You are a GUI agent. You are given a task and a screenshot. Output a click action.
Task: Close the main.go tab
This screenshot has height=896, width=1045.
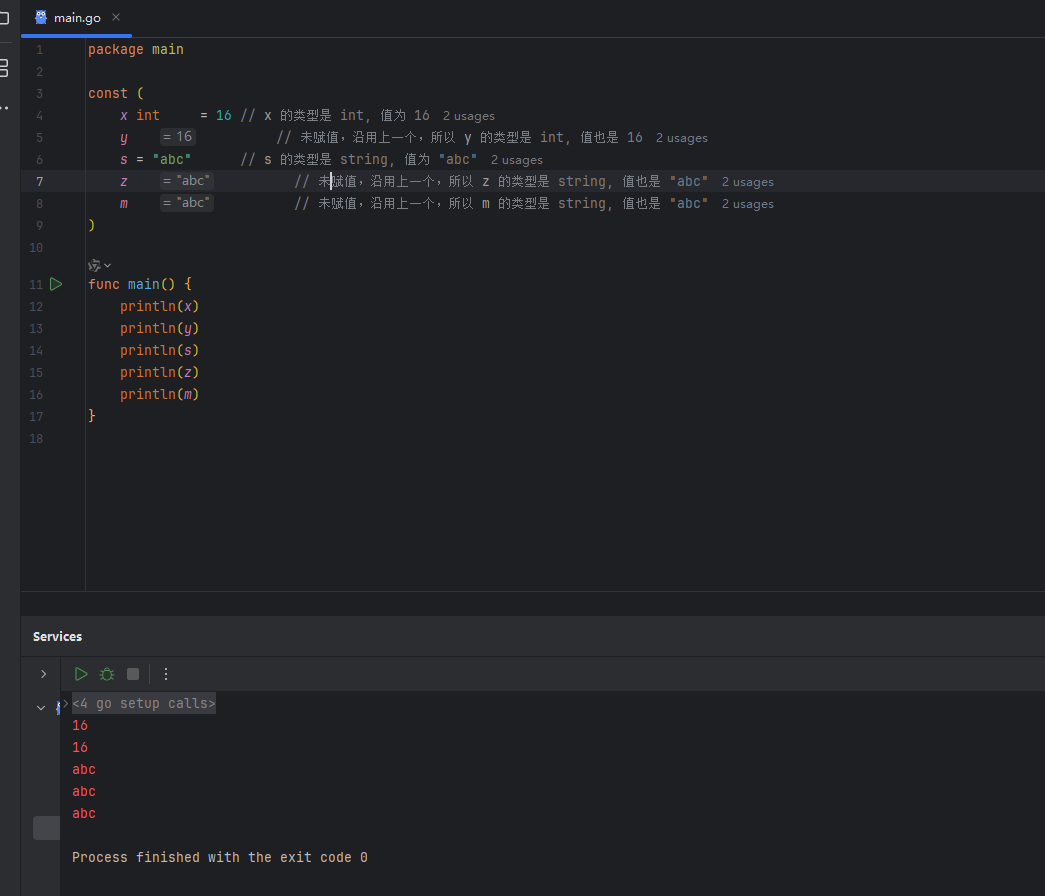(x=116, y=17)
